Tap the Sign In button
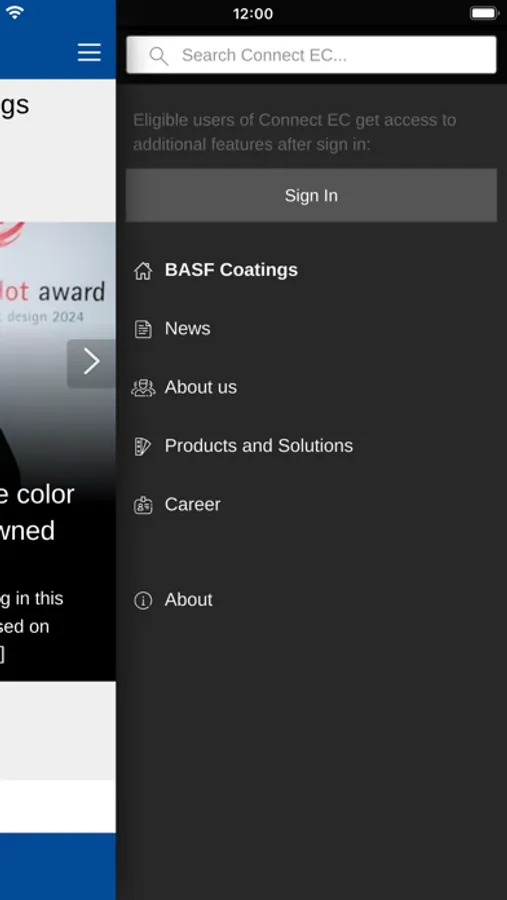The width and height of the screenshot is (507, 900). click(x=311, y=196)
